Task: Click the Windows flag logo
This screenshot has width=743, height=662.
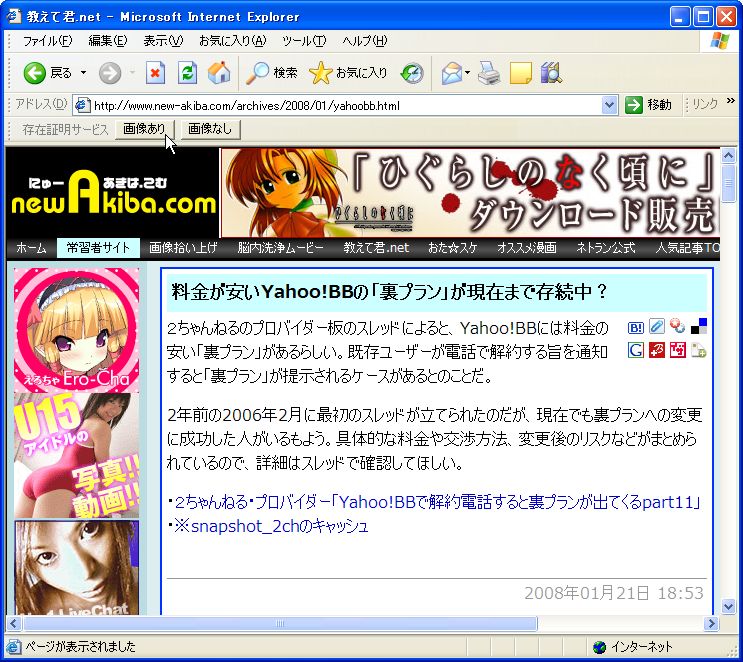Action: click(x=720, y=41)
